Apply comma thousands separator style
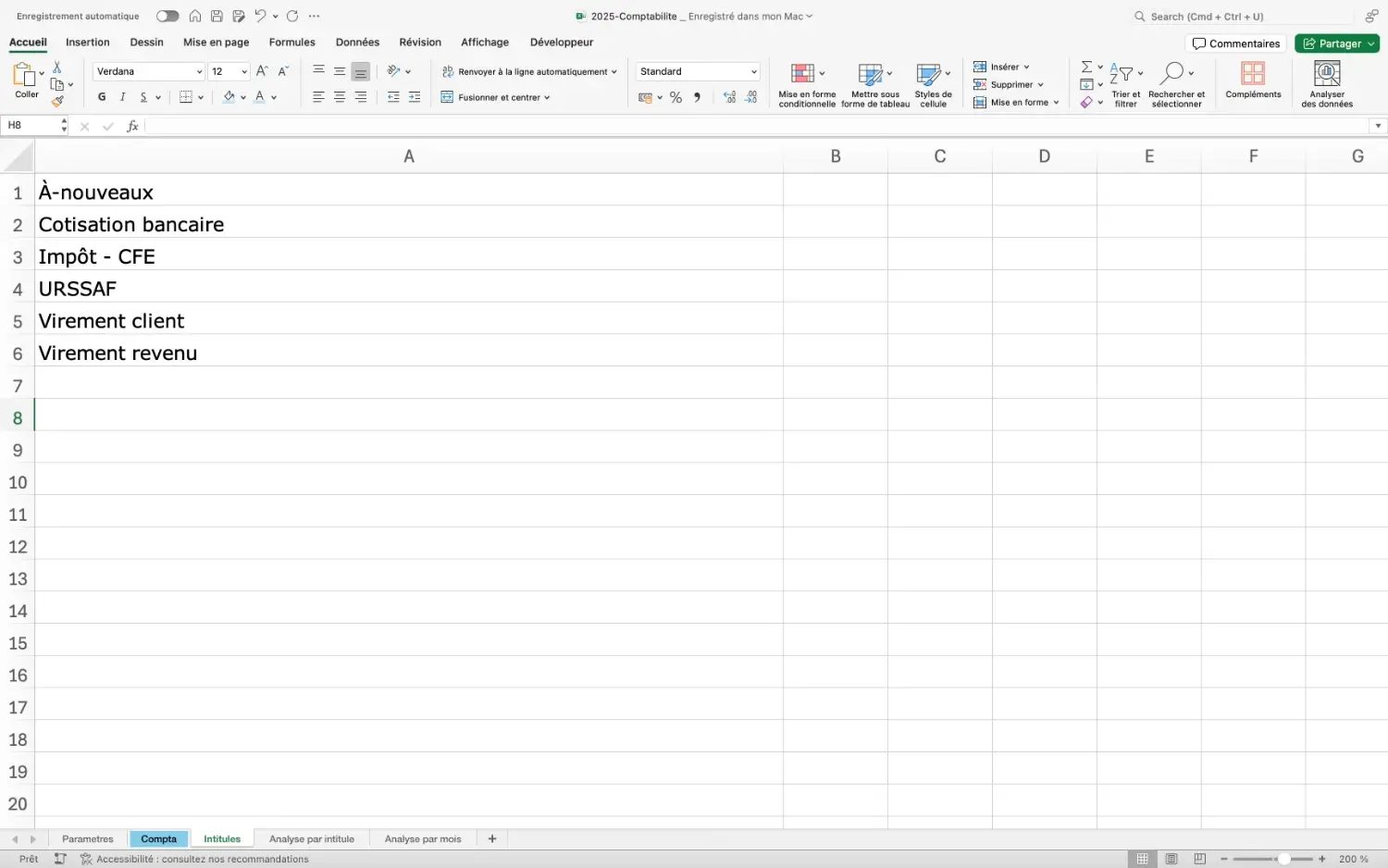Viewport: 1388px width, 868px height. (697, 97)
